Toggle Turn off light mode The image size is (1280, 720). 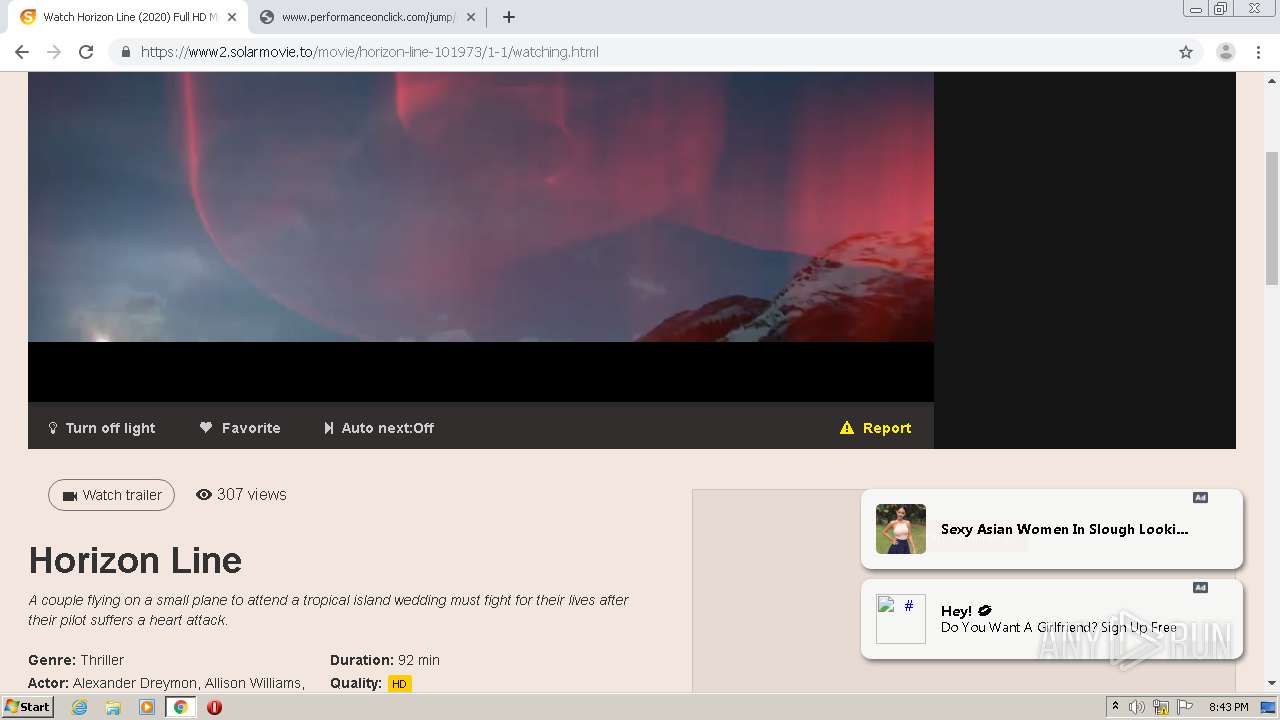click(102, 428)
